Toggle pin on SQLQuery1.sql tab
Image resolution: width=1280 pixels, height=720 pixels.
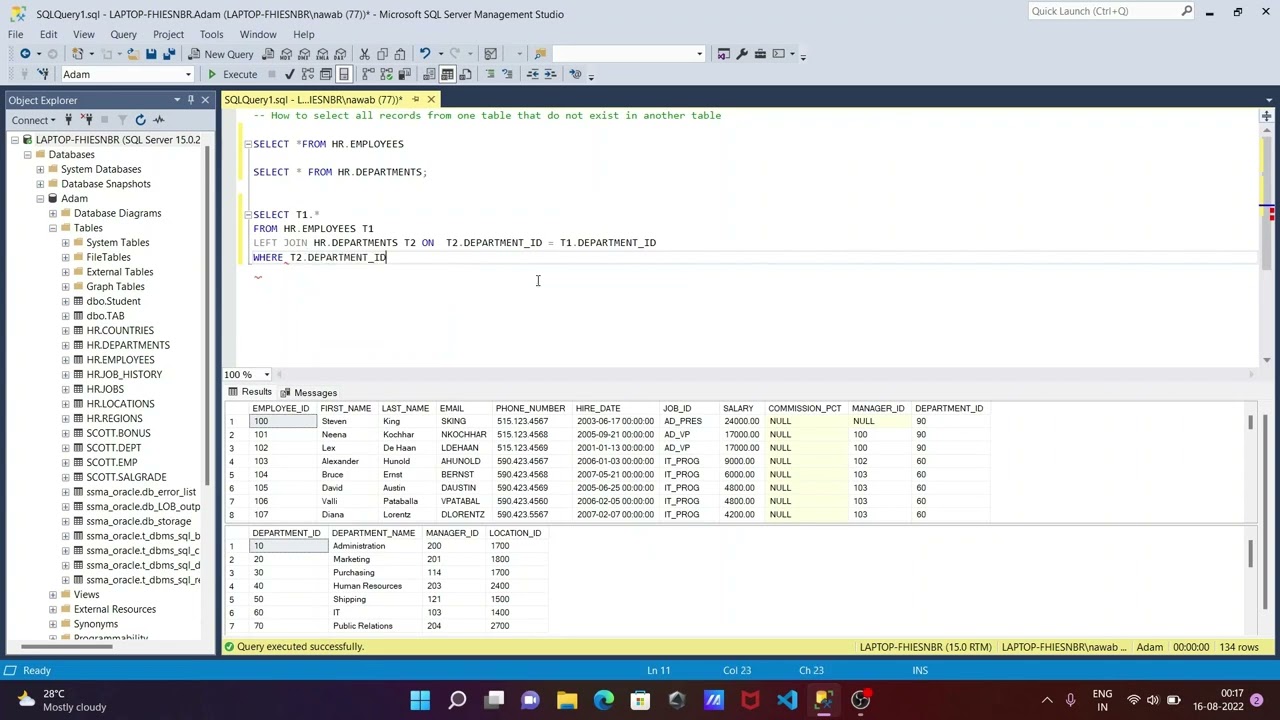point(415,100)
